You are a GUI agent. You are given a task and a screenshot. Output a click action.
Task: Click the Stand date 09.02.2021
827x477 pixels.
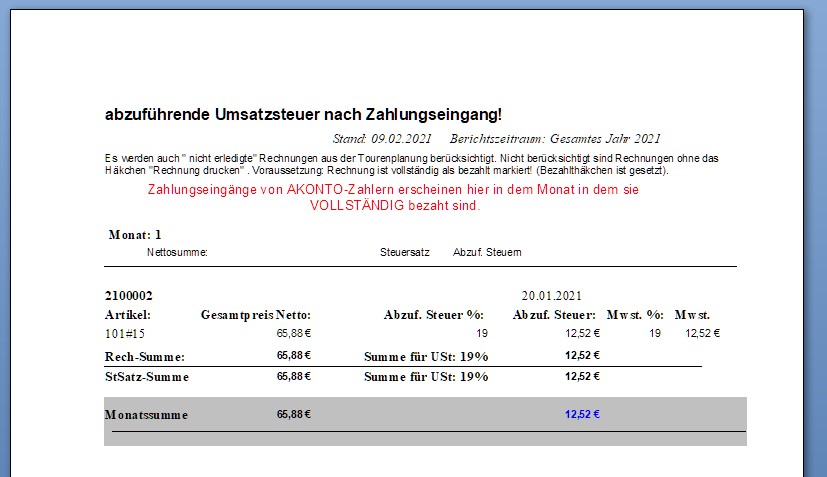coord(382,139)
